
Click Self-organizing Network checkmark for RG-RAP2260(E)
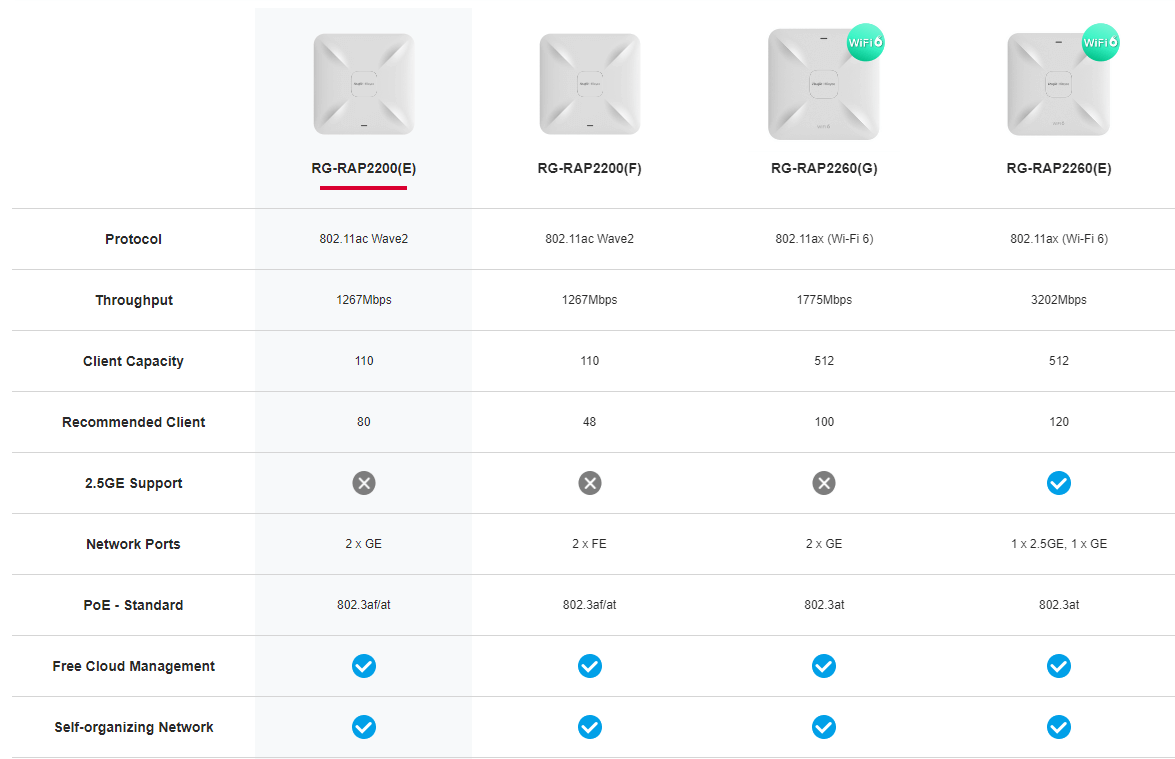click(1059, 727)
